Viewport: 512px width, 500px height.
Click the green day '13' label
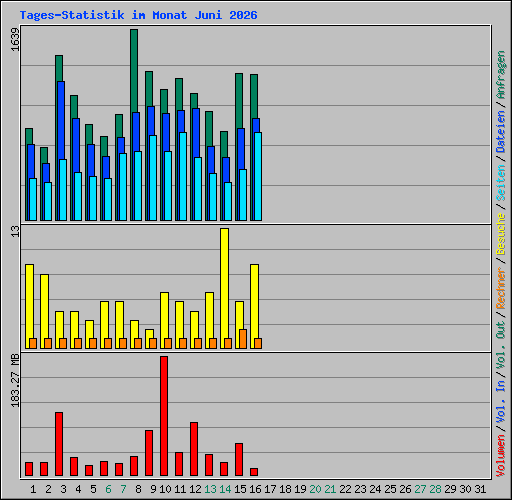point(210,489)
